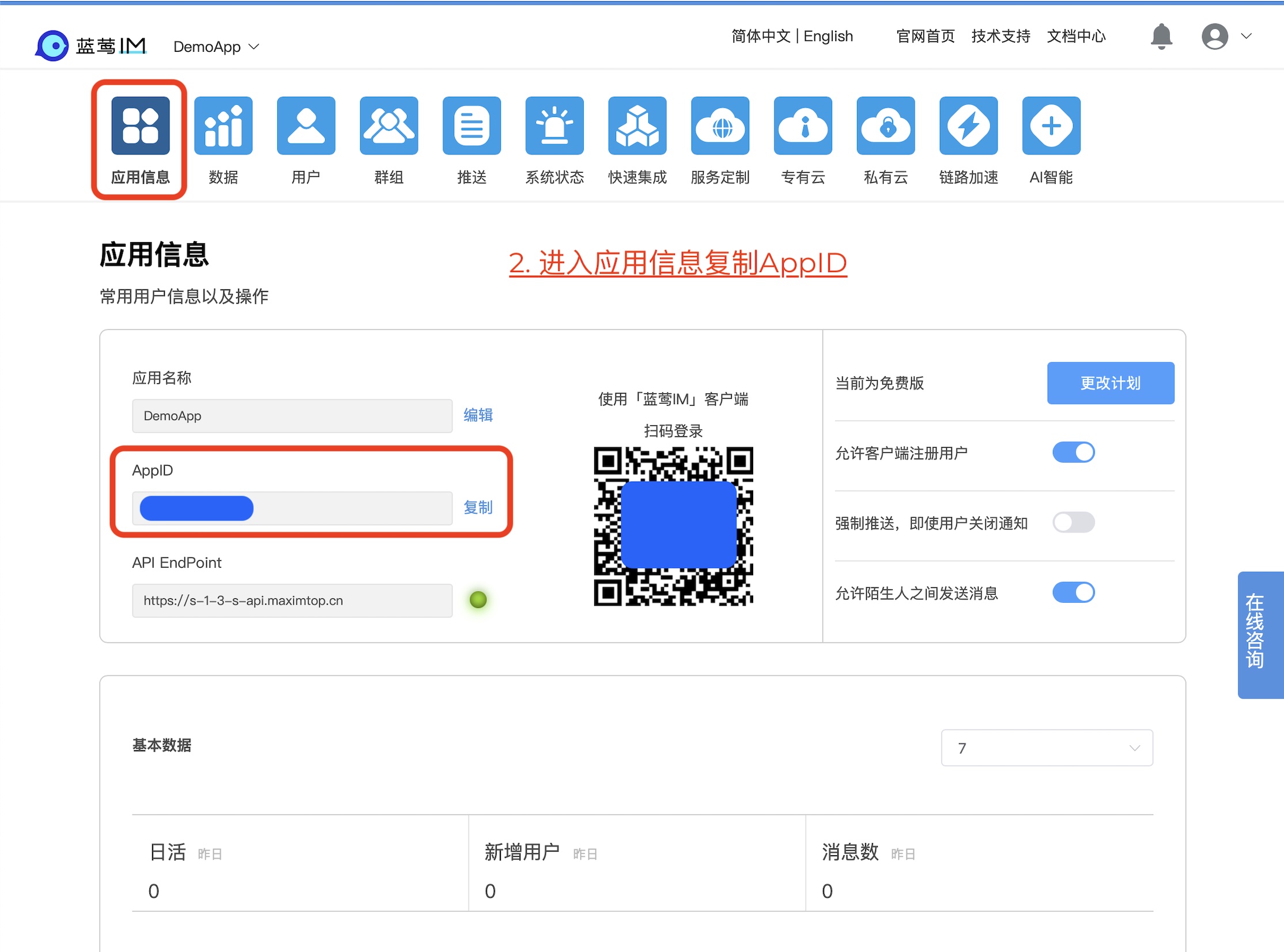Open the AI智能 plus icon
Screen dimensions: 1284x952
1052,126
